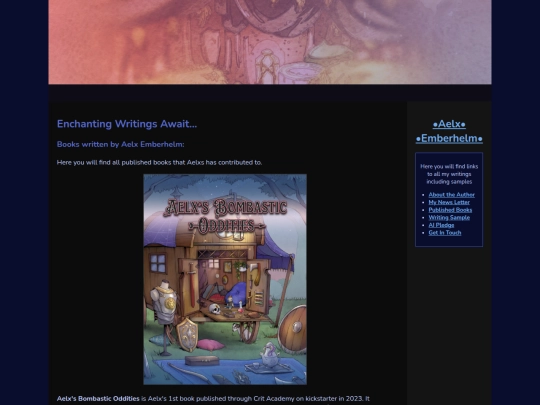The image size is (540, 405).
Task: Click the pink banner image at top
Action: point(270,42)
